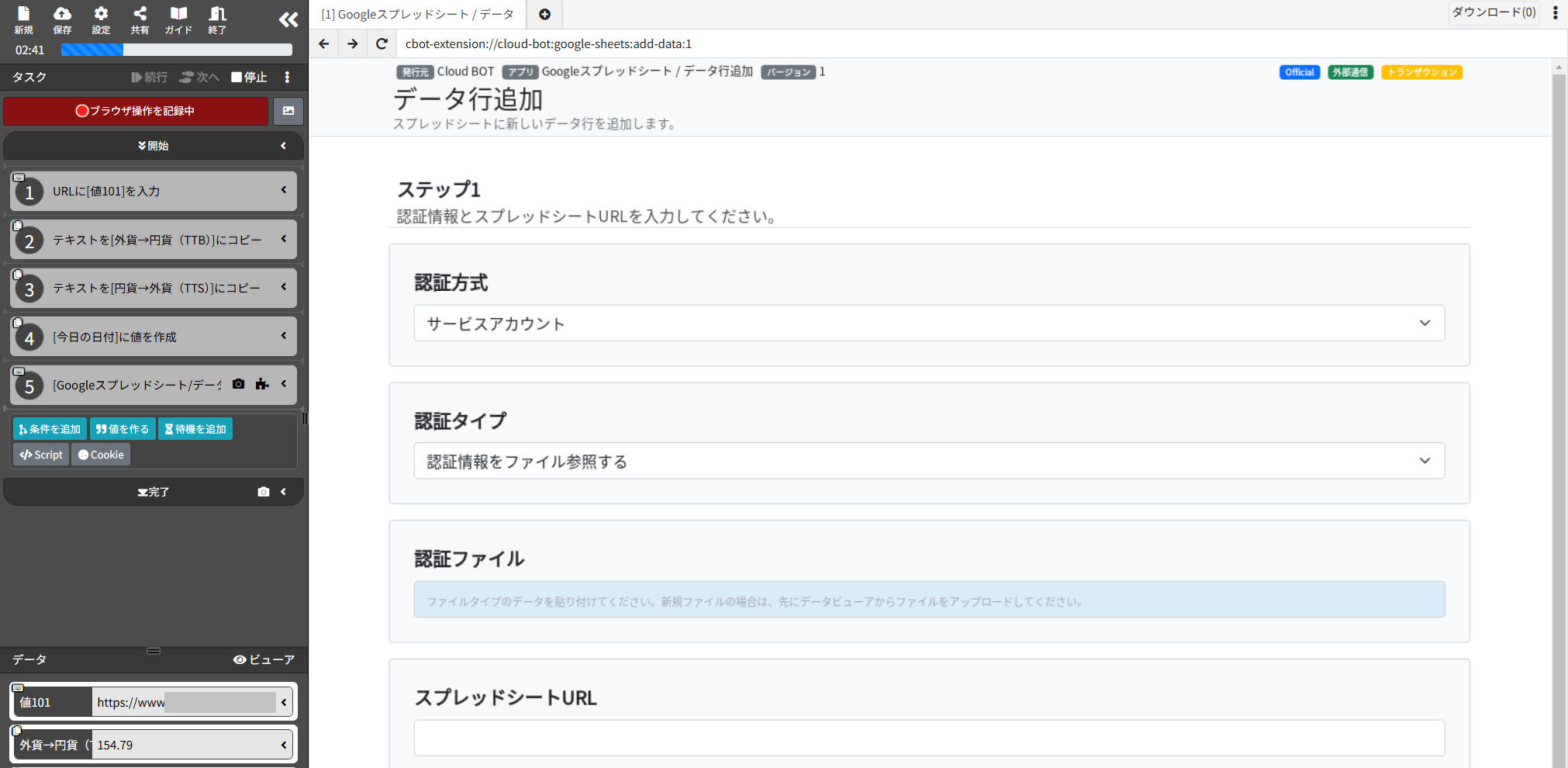This screenshot has height=768, width=1568.
Task: Click the puzzle piece icon on step 5
Action: click(262, 384)
